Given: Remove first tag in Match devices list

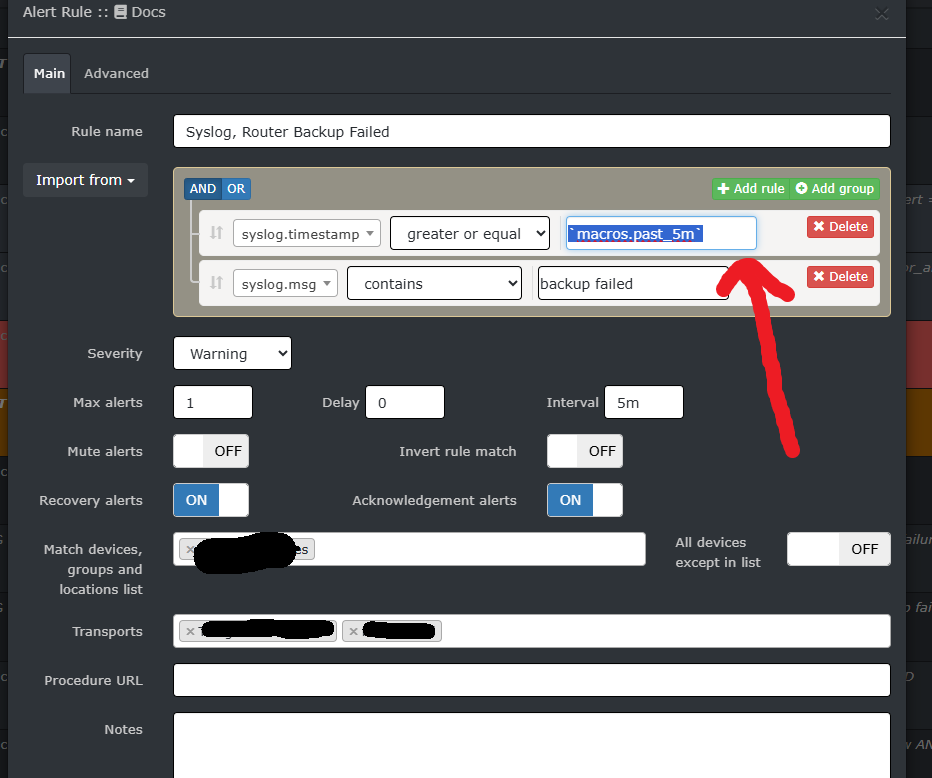Looking at the screenshot, I should pyautogui.click(x=190, y=549).
